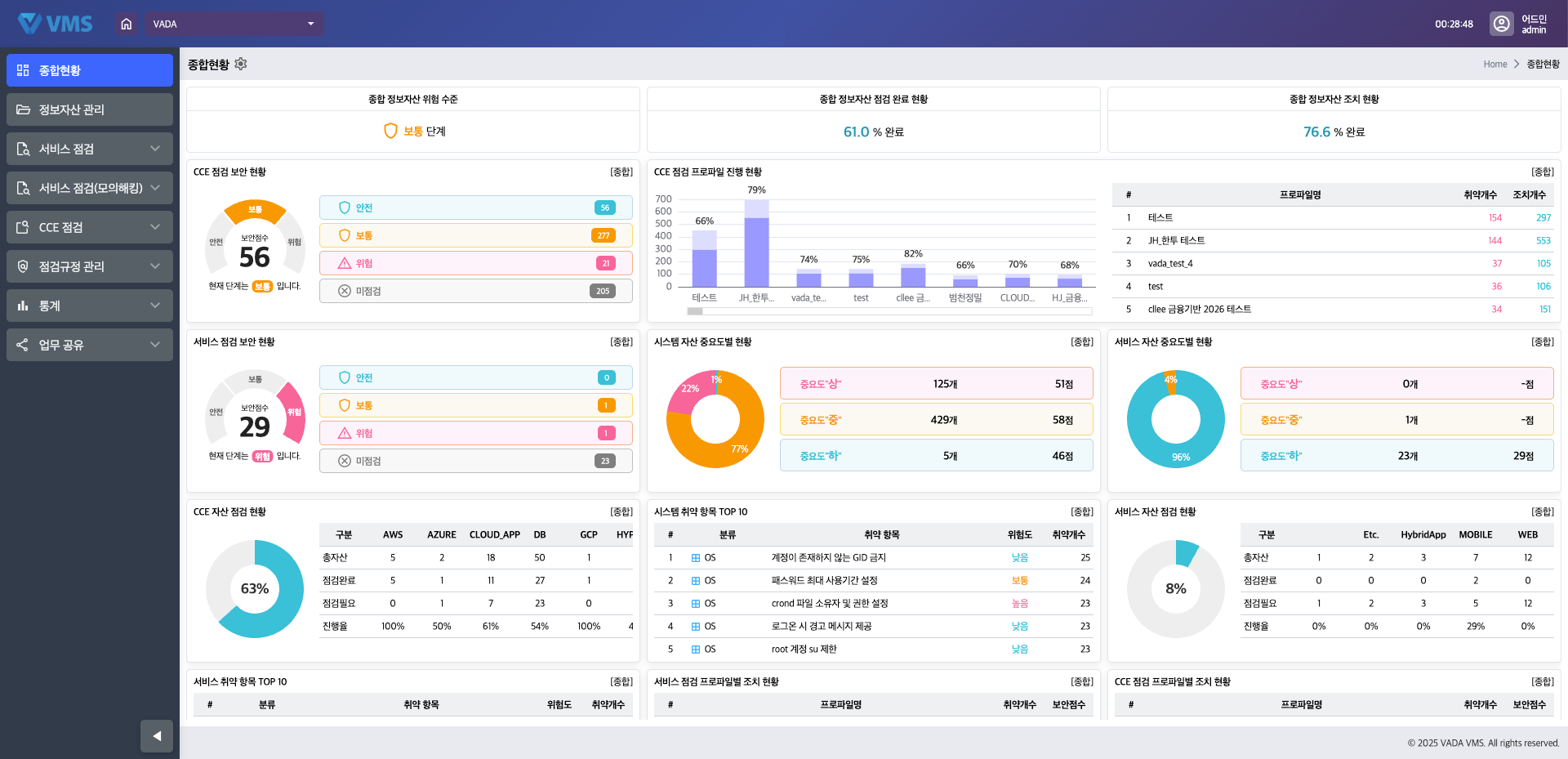Click 중요도"상" row showing 125개
1568x759 pixels.
[x=937, y=384]
